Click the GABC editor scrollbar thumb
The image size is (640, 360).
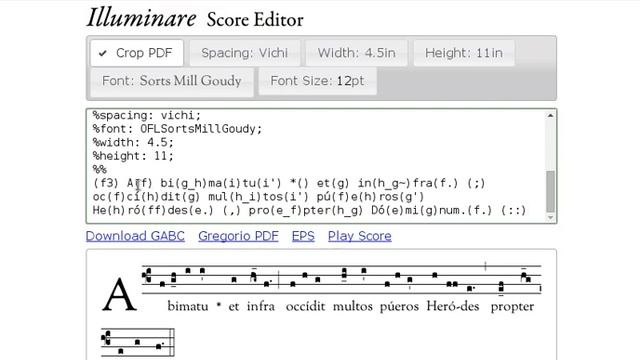tap(550, 191)
